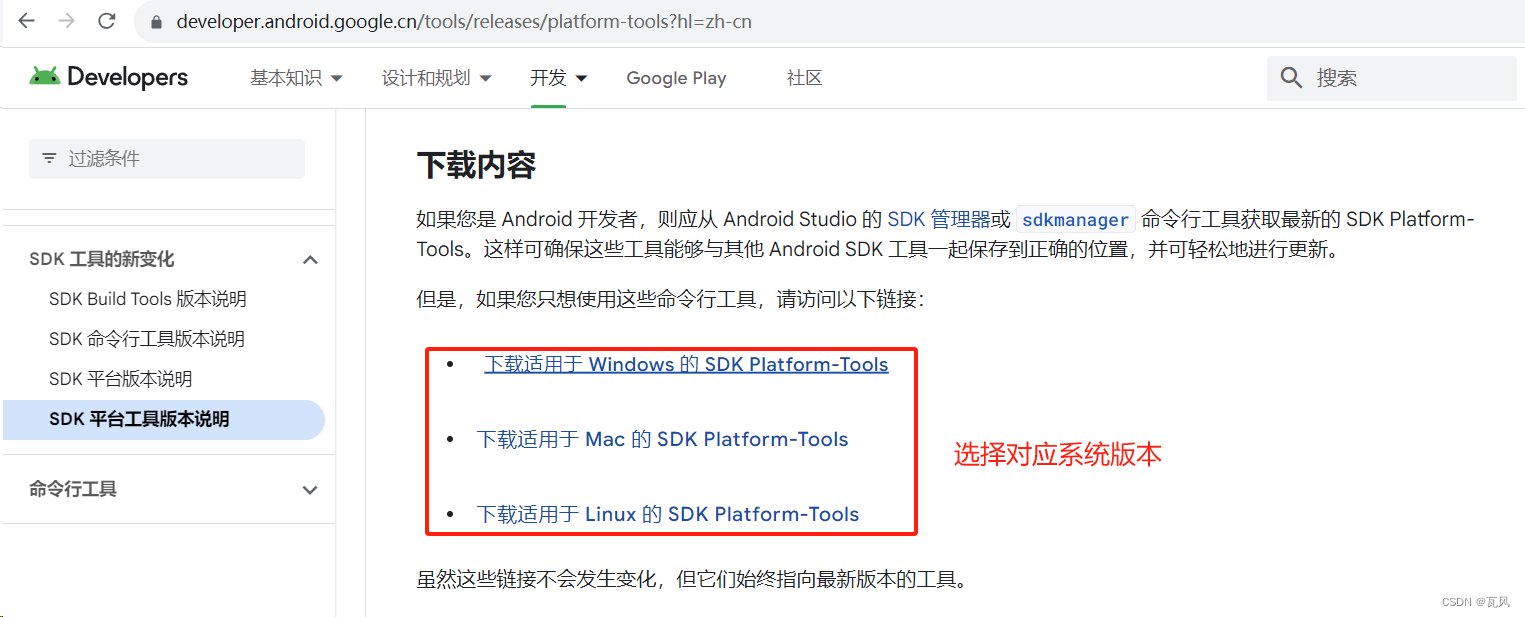This screenshot has width=1525, height=617.
Task: Click the browser forward arrow
Action: pyautogui.click(x=67, y=21)
